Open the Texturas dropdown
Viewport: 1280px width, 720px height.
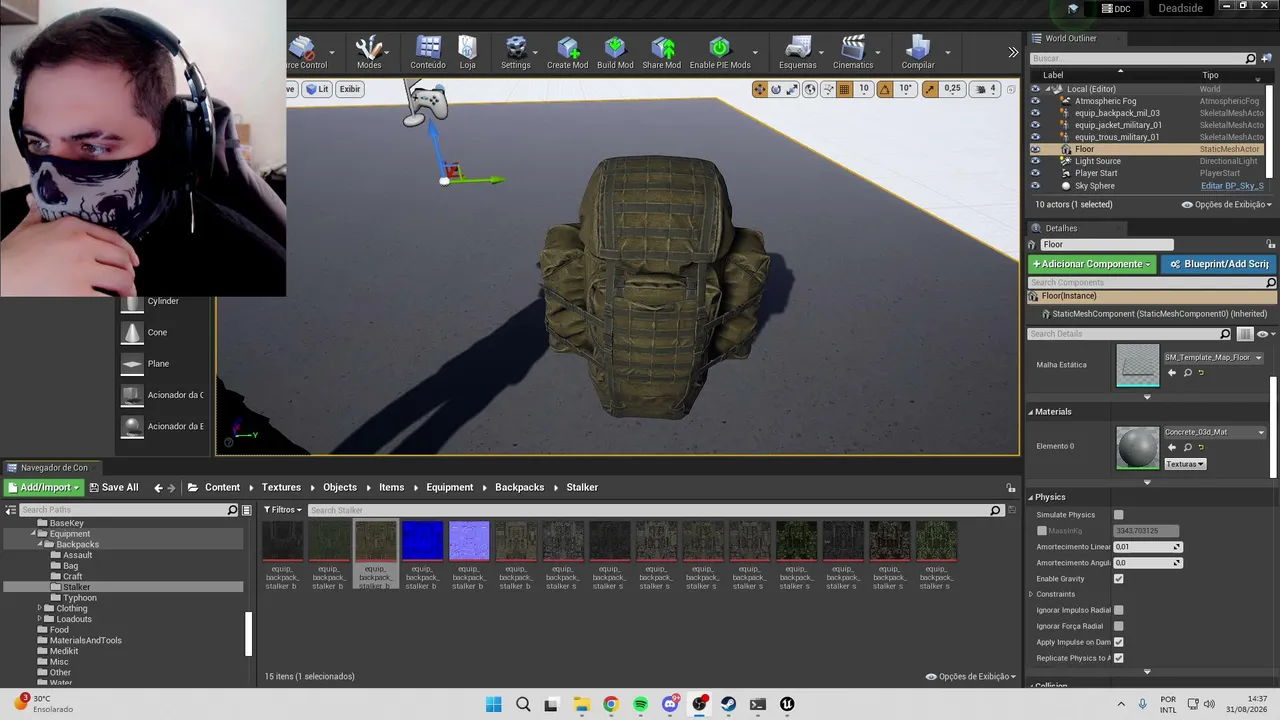[1185, 464]
